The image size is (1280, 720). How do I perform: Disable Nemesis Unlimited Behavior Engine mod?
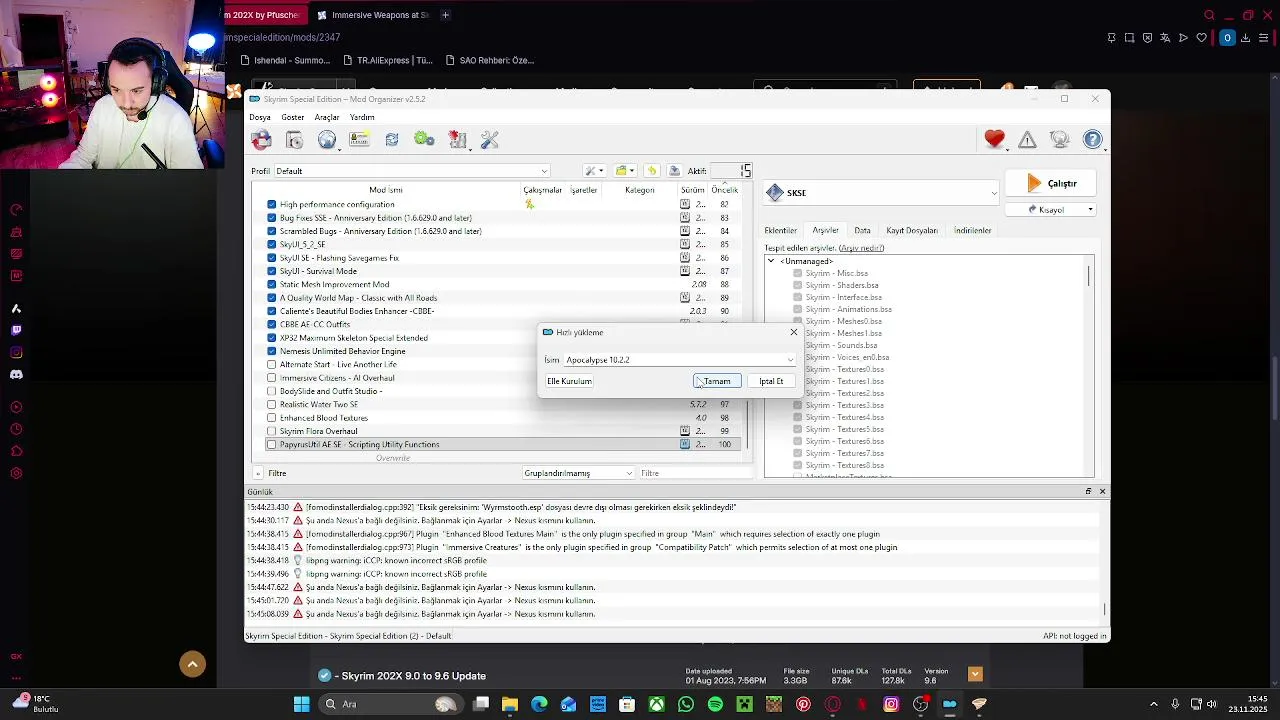(x=271, y=351)
